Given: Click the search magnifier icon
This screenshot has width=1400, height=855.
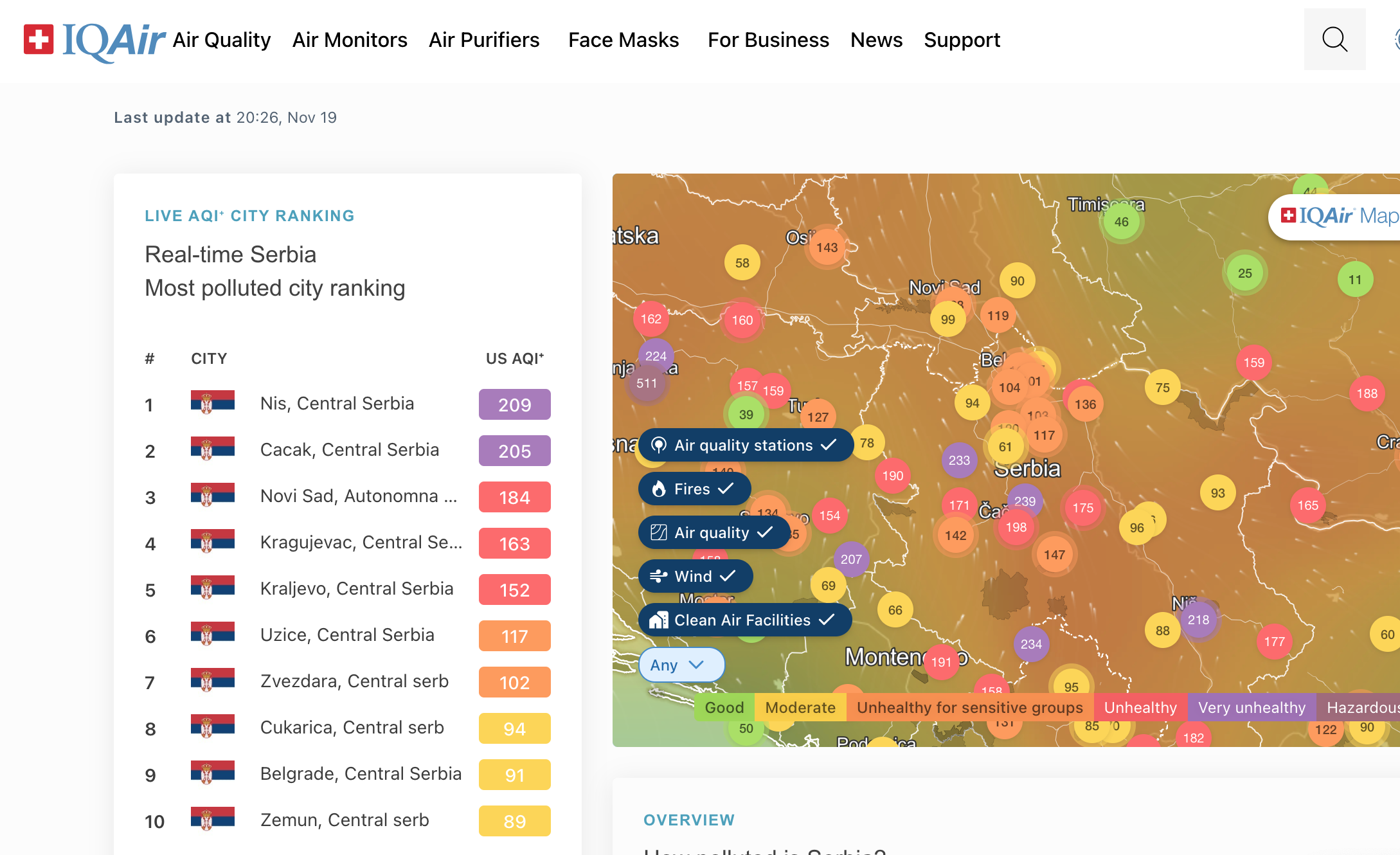Looking at the screenshot, I should (x=1334, y=39).
